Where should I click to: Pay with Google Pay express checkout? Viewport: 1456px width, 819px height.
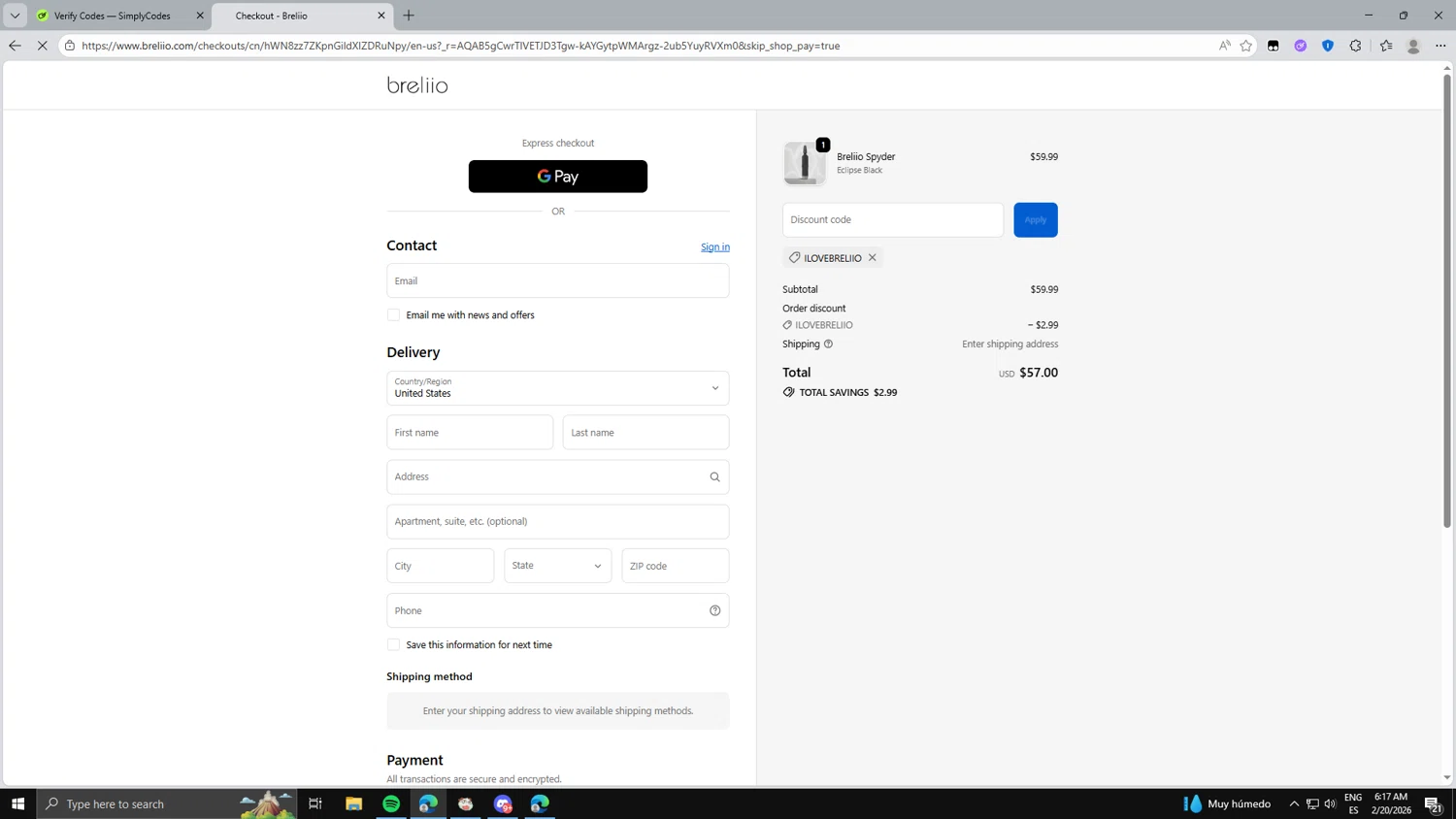click(x=558, y=177)
